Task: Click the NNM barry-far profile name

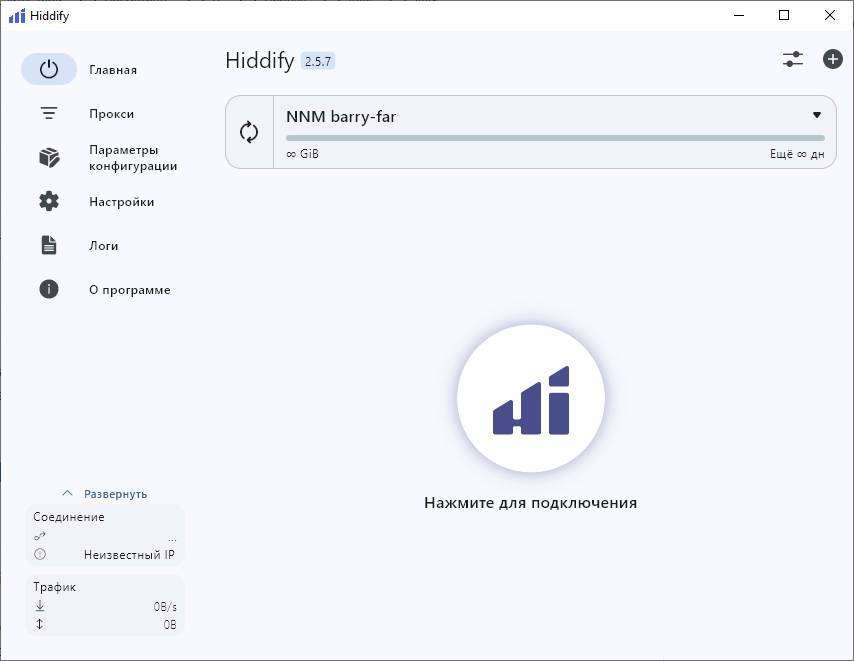Action: click(341, 117)
